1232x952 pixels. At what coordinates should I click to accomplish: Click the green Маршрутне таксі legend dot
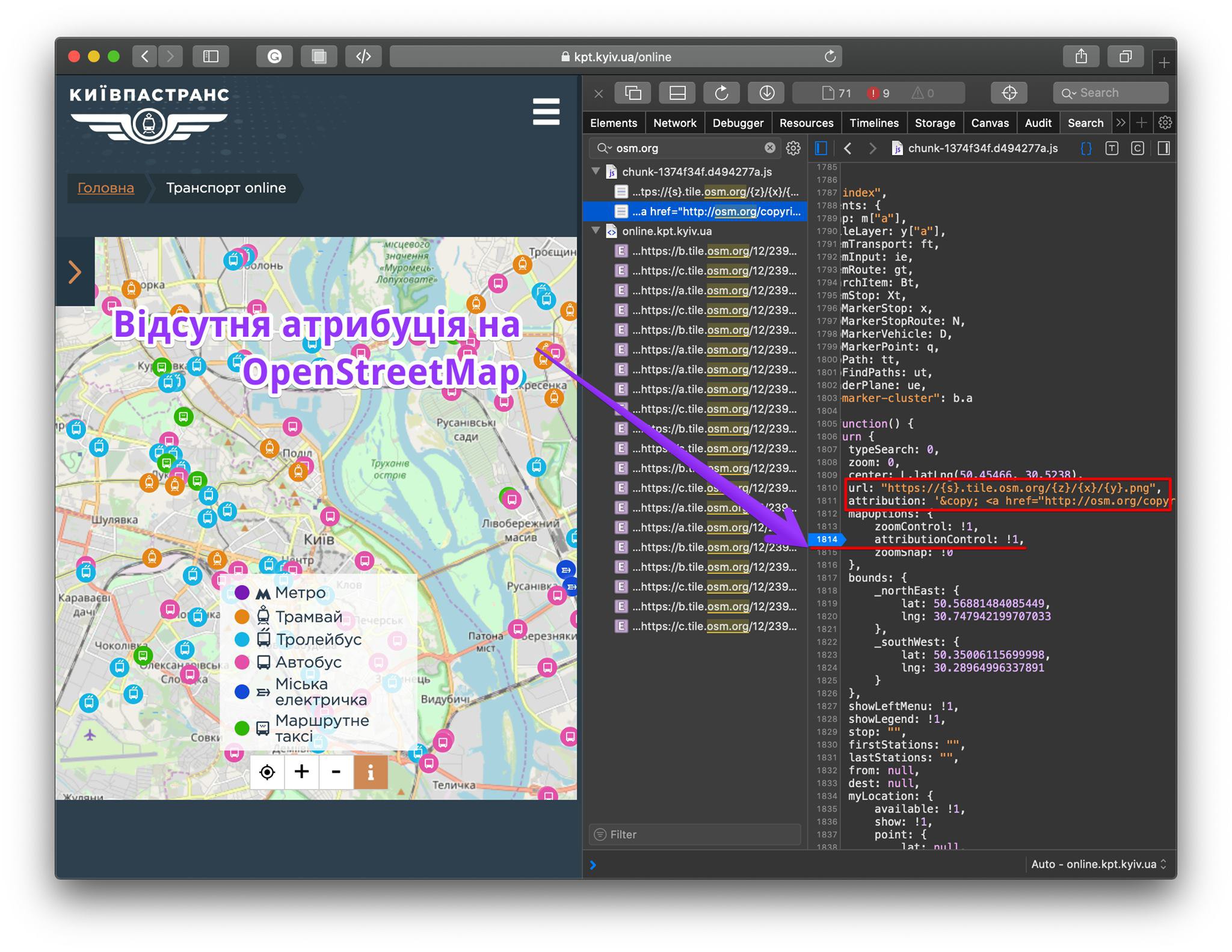point(242,728)
